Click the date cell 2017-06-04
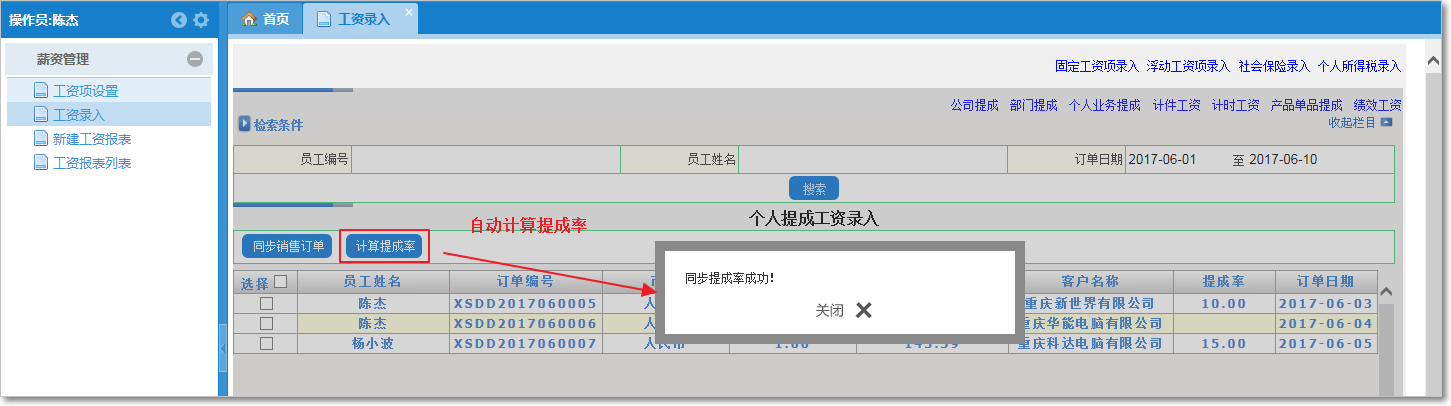This screenshot has height=406, width=1451. pos(1326,323)
